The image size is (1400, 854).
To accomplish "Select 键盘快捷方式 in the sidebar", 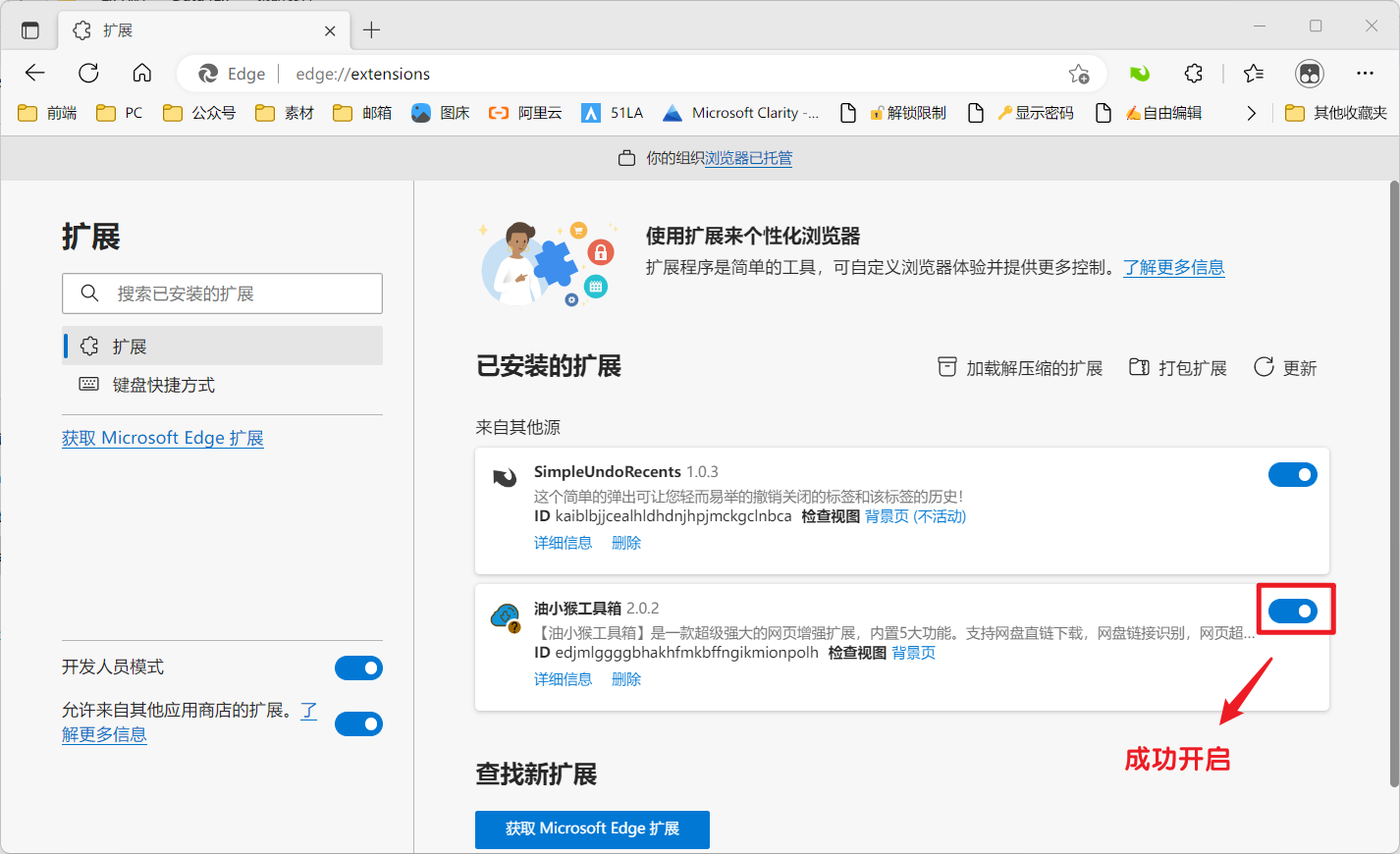I will tap(160, 384).
